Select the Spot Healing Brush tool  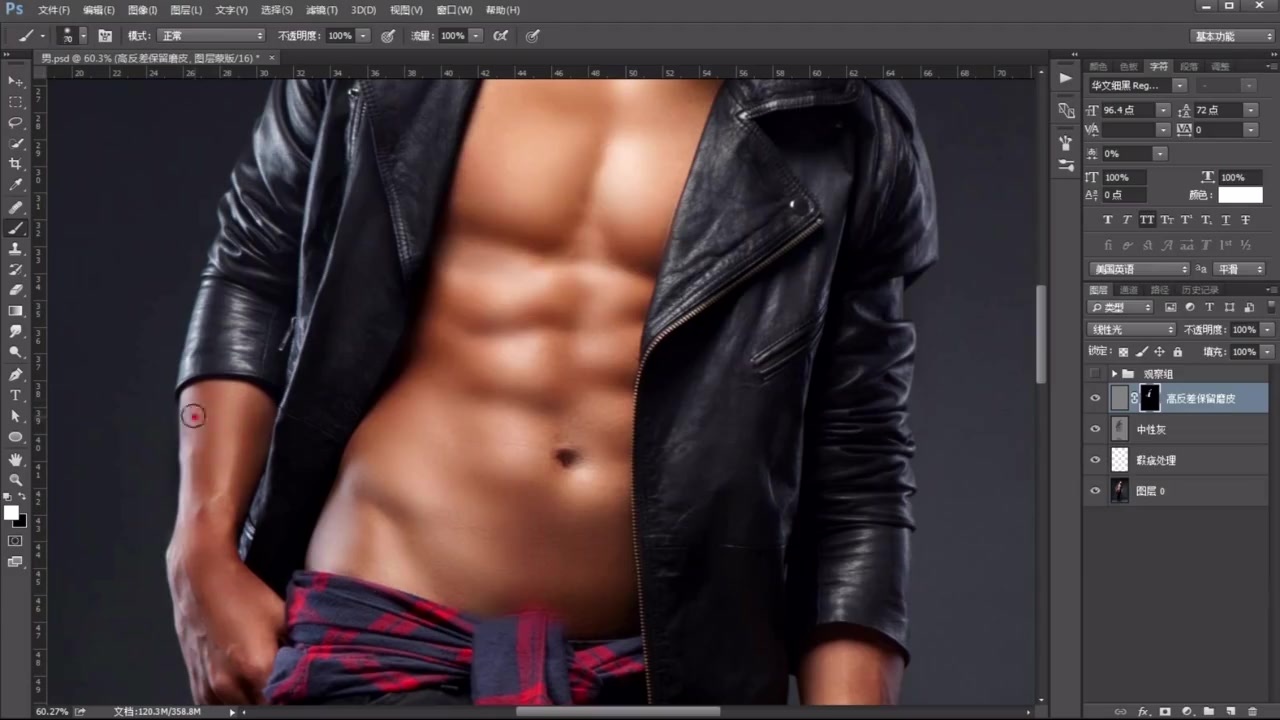tap(16, 207)
